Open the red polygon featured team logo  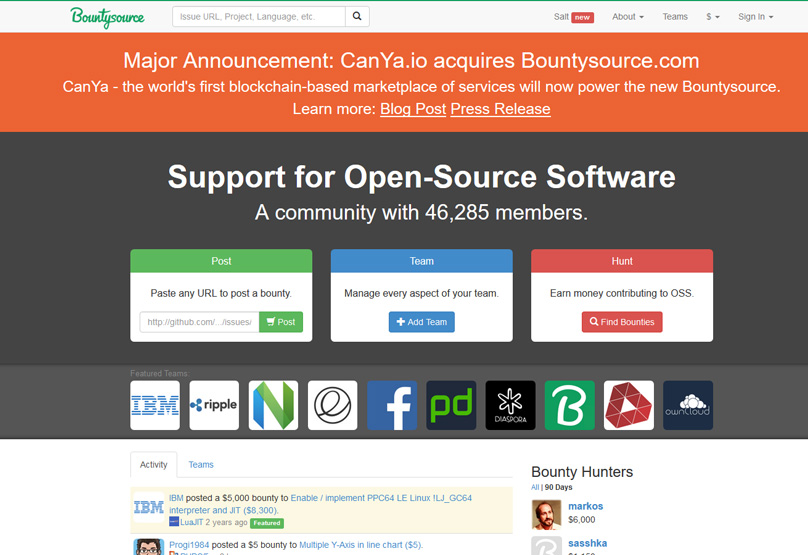pos(629,405)
